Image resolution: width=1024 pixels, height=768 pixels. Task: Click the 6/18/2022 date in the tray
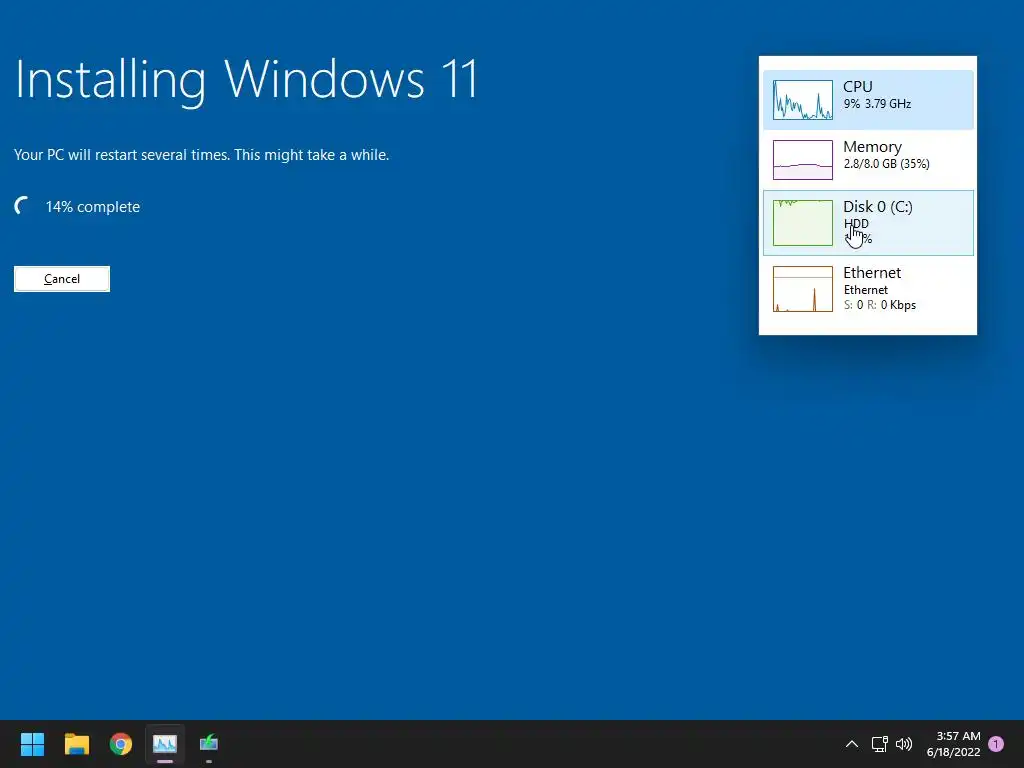(953, 752)
